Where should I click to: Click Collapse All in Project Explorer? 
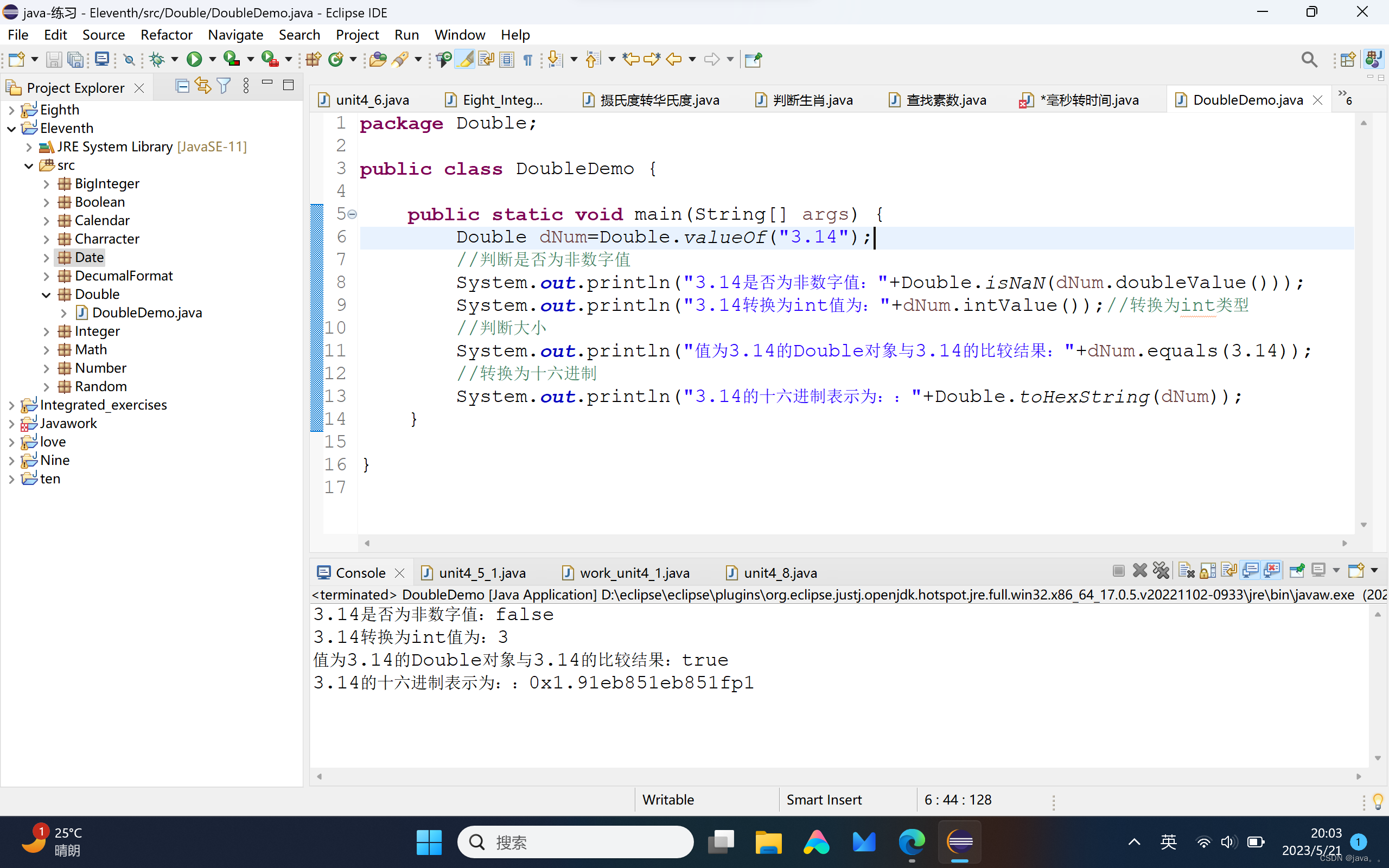[x=182, y=87]
